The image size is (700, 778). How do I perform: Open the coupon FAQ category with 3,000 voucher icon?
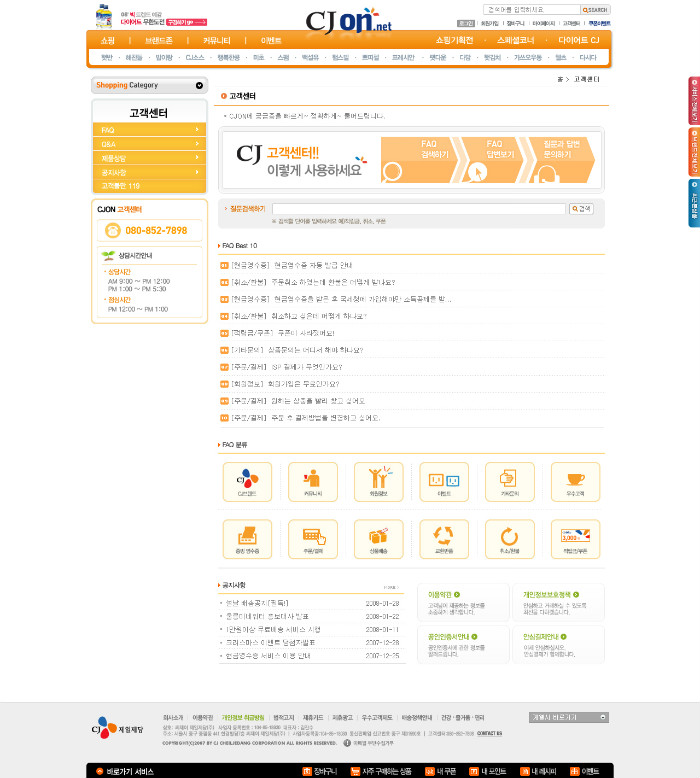pos(575,539)
